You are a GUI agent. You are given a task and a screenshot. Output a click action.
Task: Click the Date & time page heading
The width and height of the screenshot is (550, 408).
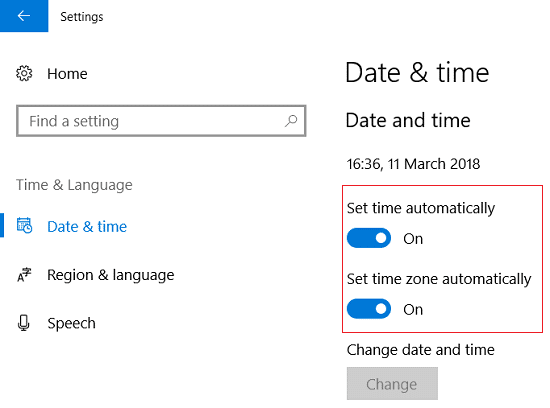[x=417, y=73]
